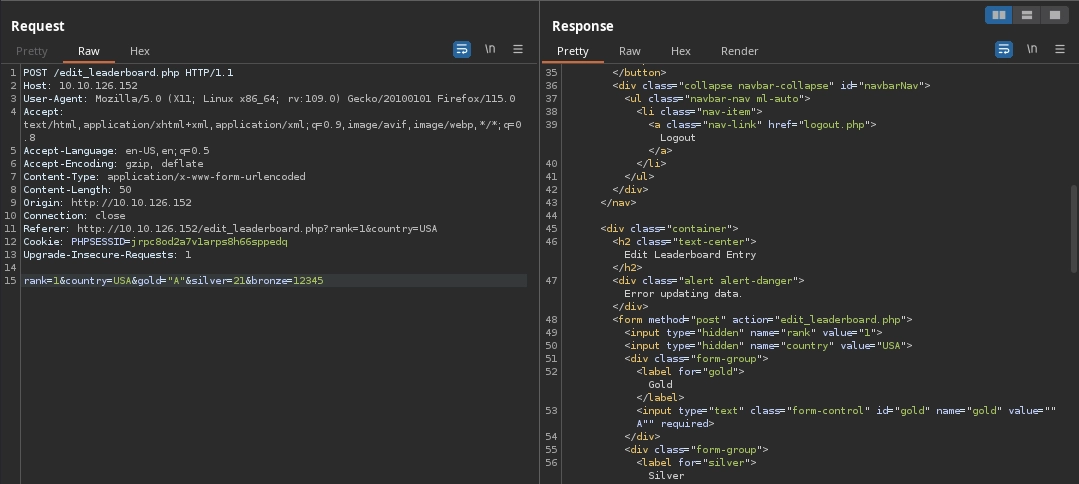Switch to the top-bottom split layout icon
1079x484 pixels.
point(1026,15)
